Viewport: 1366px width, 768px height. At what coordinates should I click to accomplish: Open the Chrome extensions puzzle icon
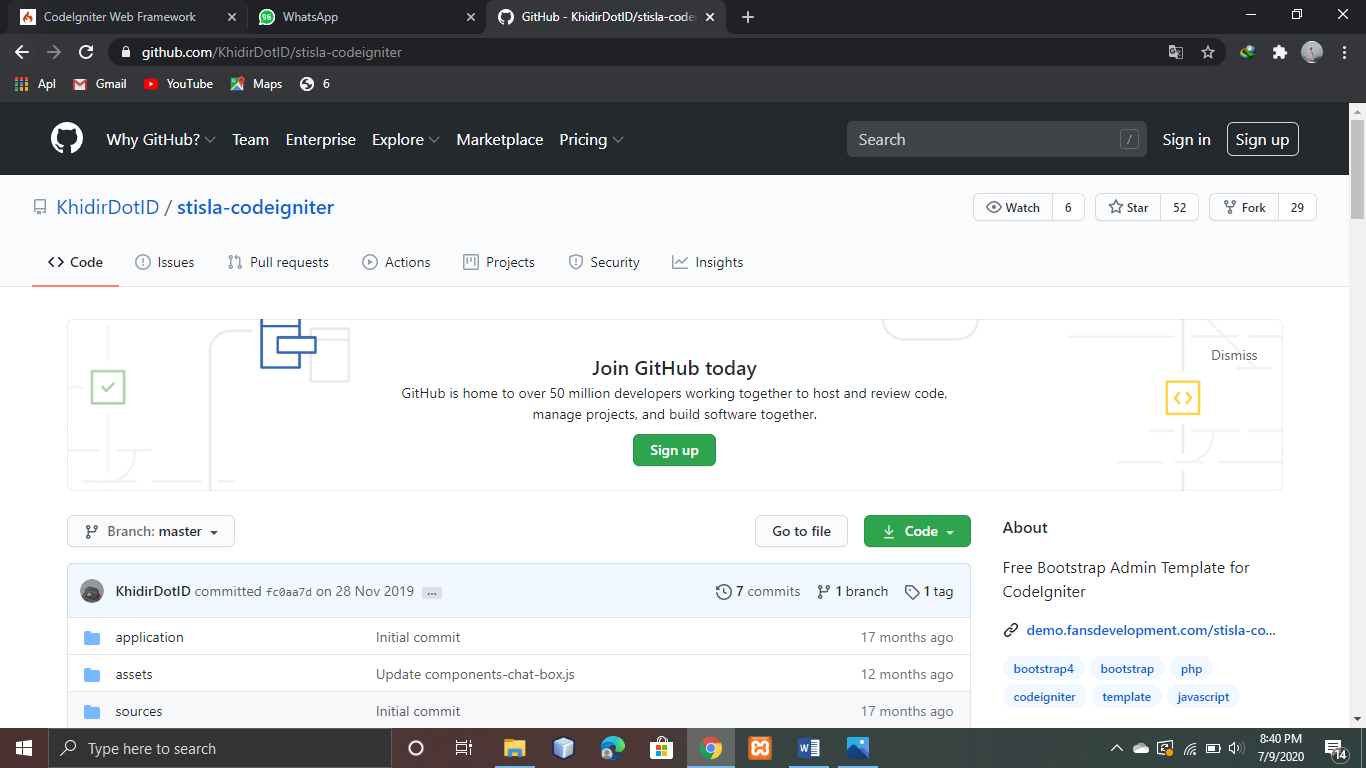click(1279, 52)
